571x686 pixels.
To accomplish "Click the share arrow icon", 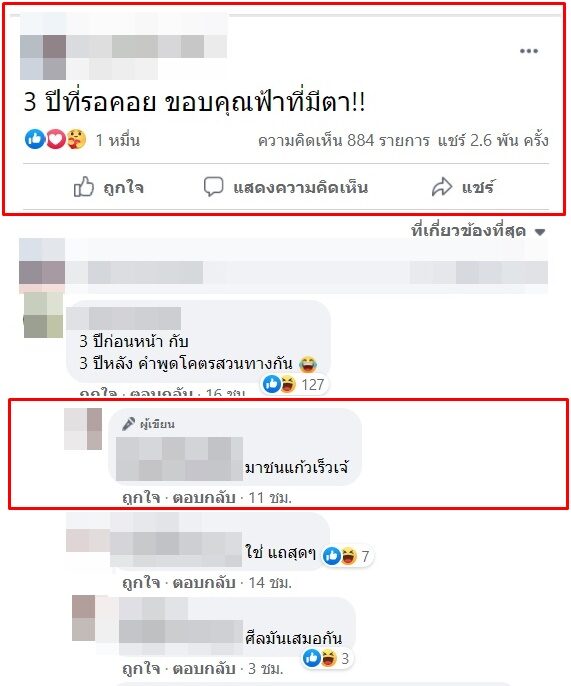I will tap(442, 187).
